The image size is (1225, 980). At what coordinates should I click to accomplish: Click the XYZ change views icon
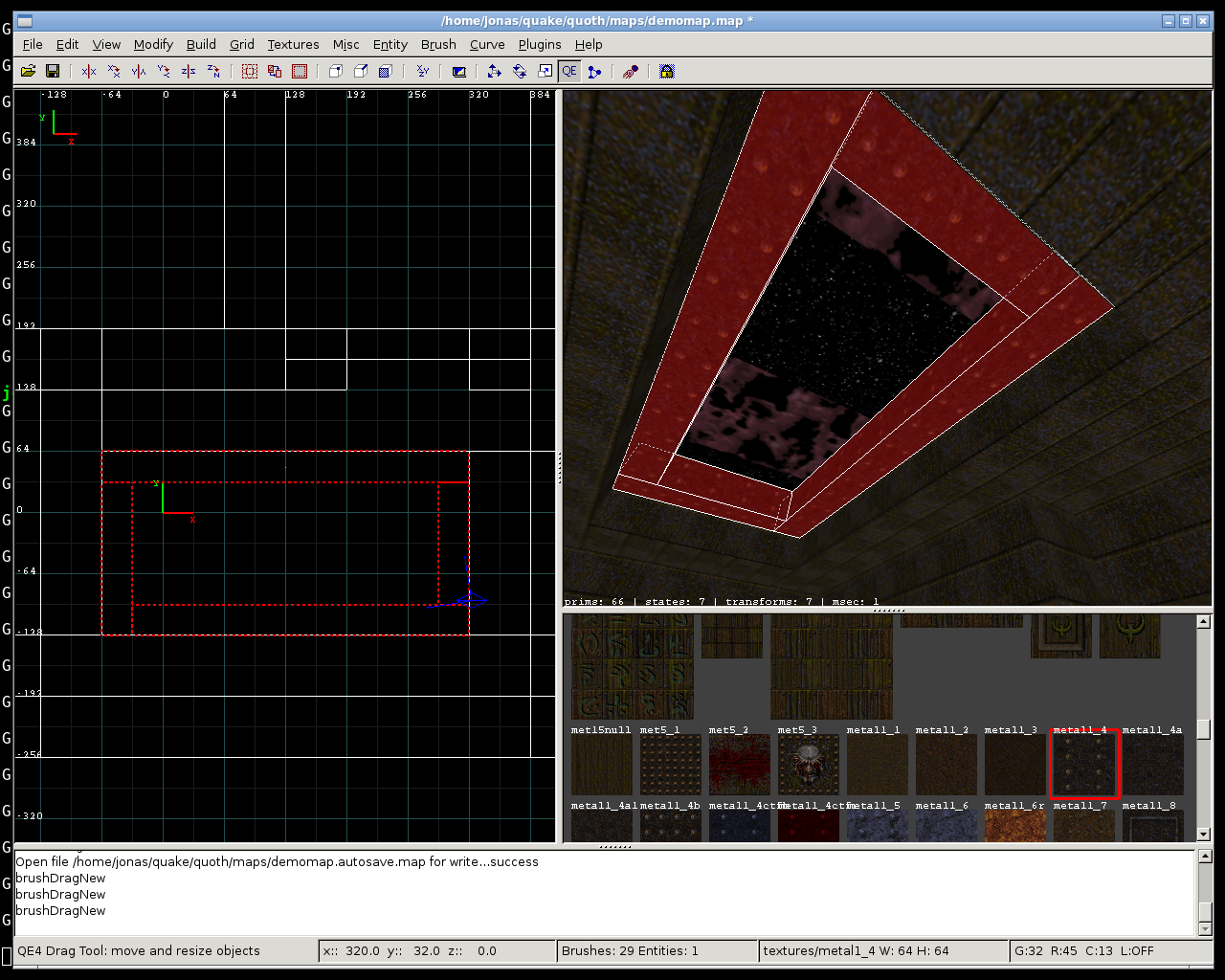[422, 71]
